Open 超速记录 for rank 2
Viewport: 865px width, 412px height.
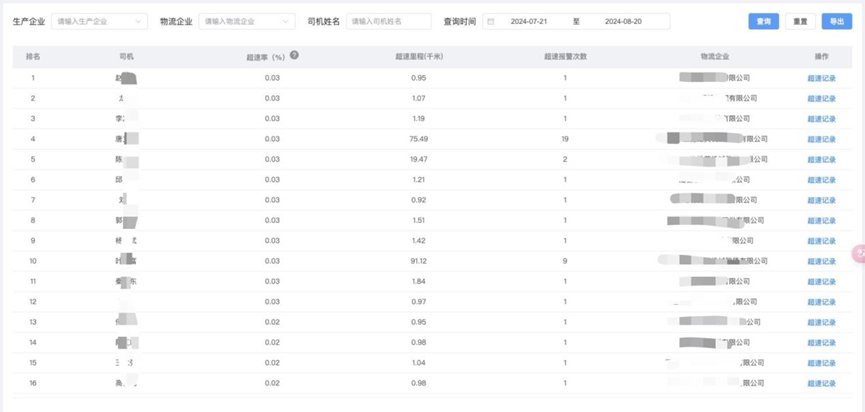[821, 99]
